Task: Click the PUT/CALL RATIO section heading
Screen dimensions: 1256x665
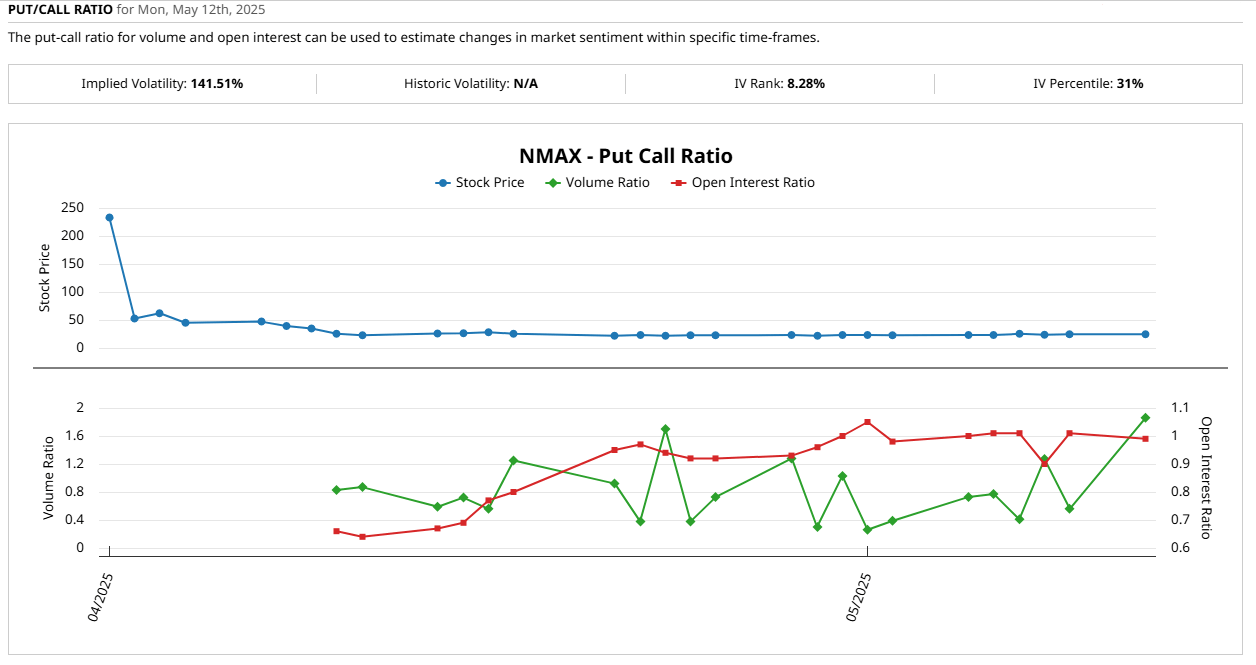Action: pyautogui.click(x=58, y=9)
